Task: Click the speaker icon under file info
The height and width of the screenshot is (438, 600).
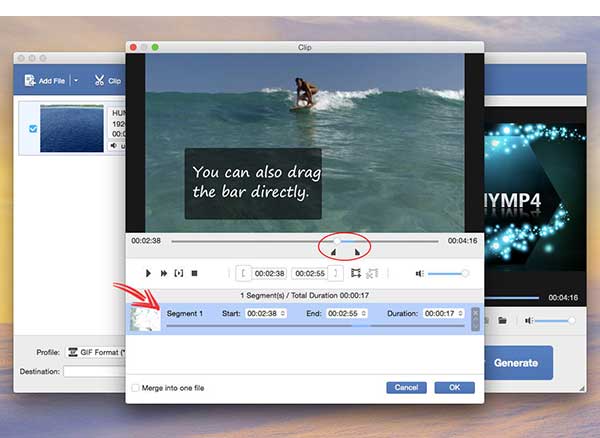Action: tap(114, 145)
